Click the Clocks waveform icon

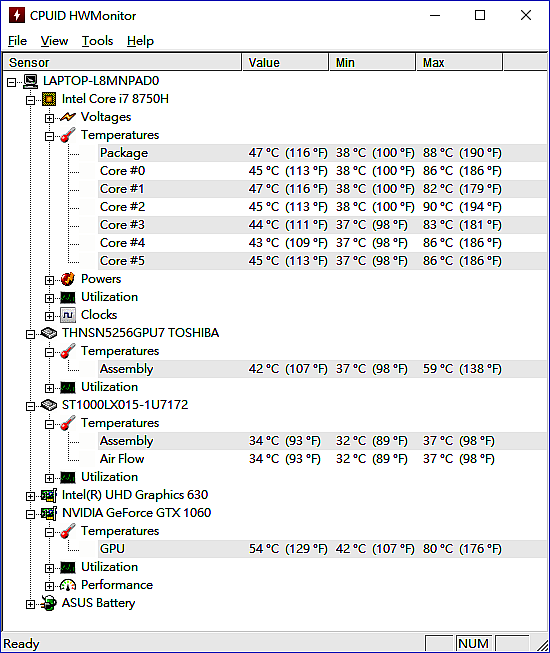click(68, 315)
